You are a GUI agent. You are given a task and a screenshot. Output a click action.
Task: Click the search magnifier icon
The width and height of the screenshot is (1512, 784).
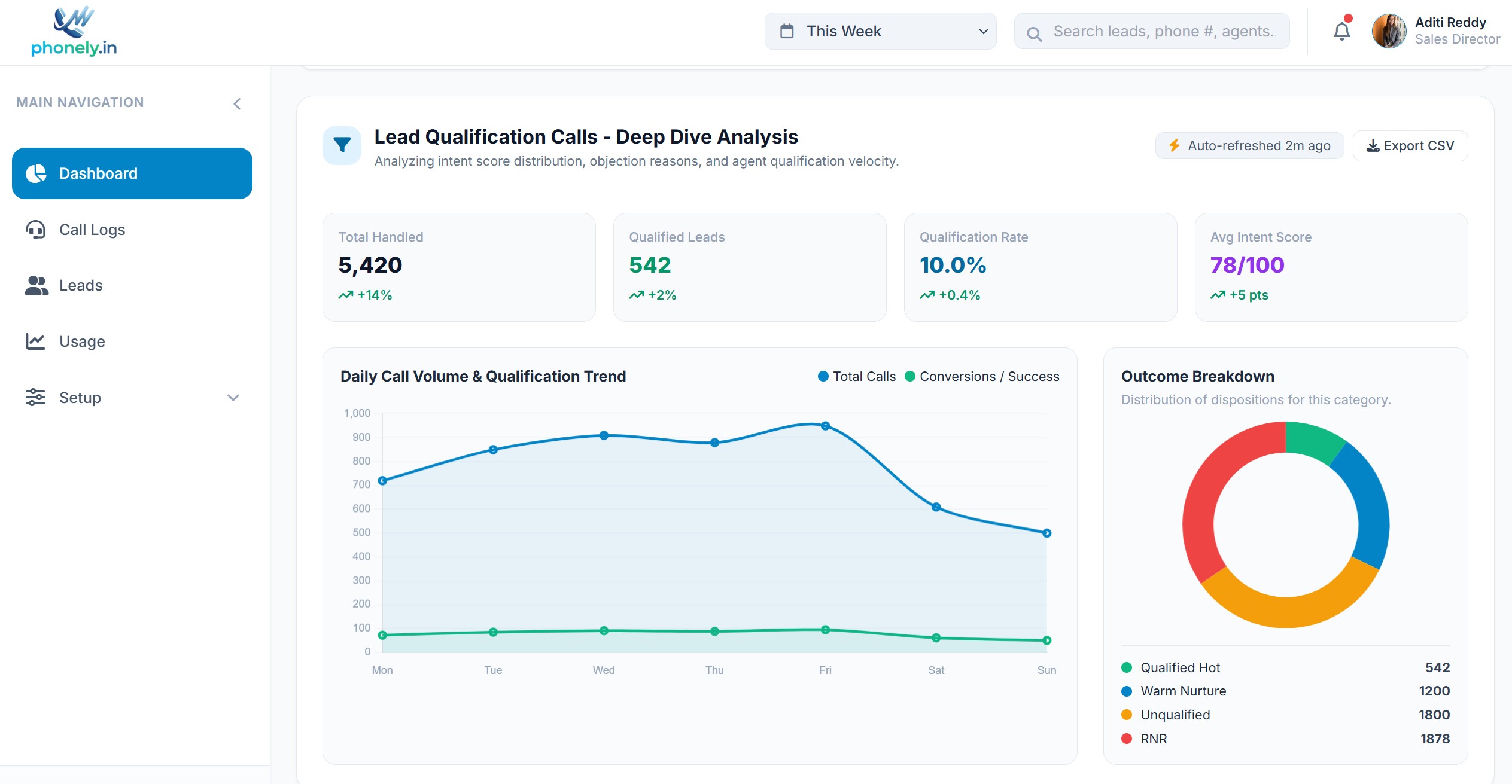(1034, 33)
